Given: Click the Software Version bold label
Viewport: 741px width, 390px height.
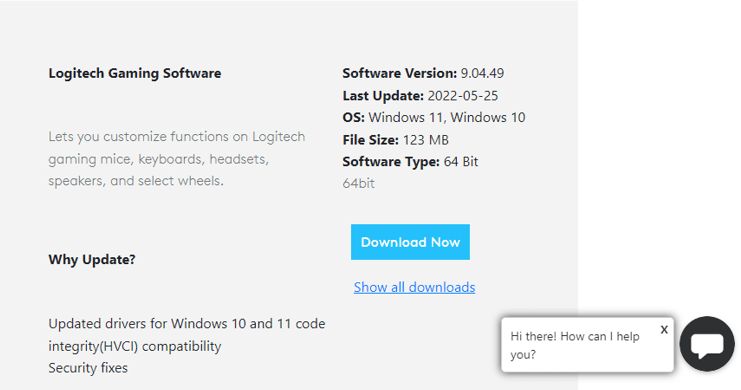Looking at the screenshot, I should pos(400,73).
